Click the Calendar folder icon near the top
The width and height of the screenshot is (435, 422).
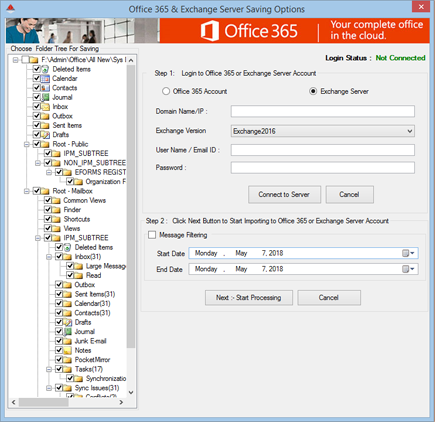click(x=45, y=79)
